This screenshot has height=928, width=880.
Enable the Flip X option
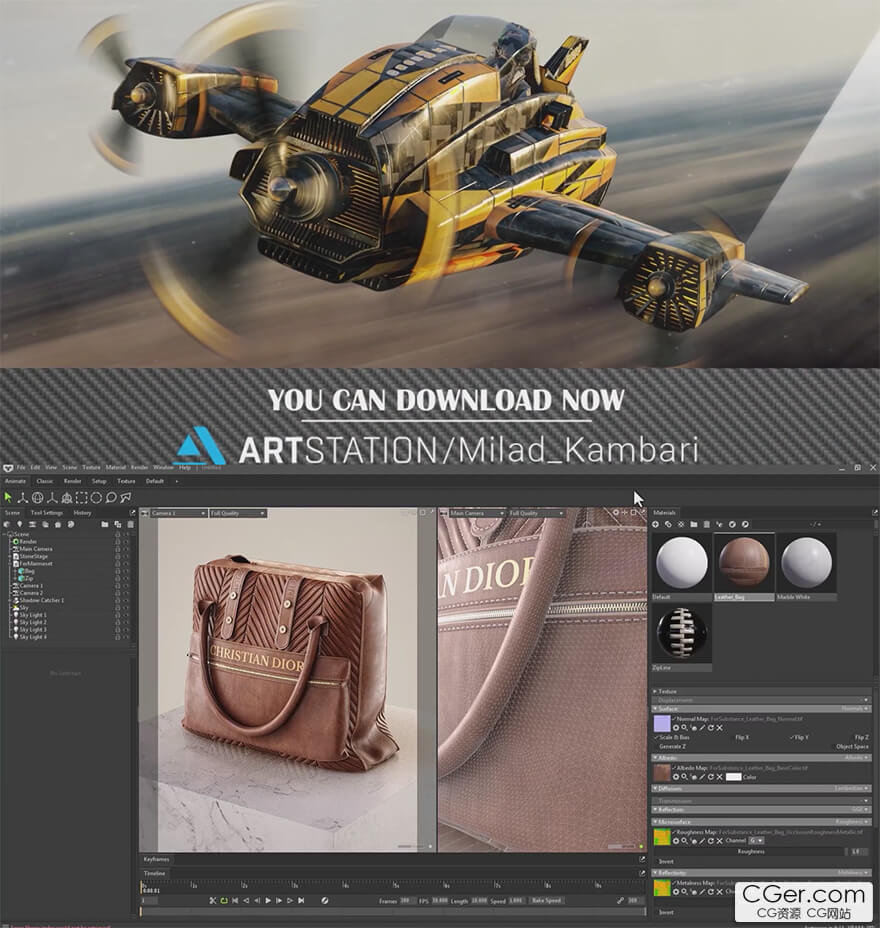pos(742,737)
